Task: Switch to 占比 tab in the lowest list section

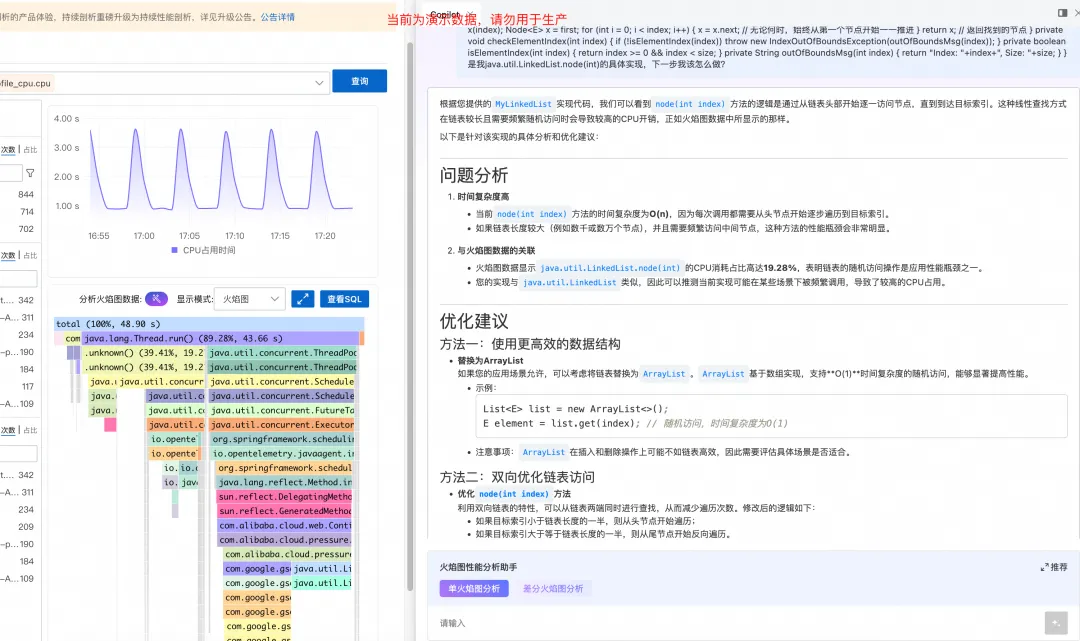Action: [30, 430]
